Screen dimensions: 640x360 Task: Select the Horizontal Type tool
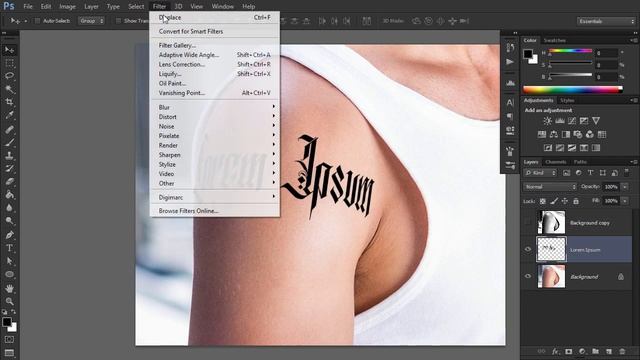9,248
